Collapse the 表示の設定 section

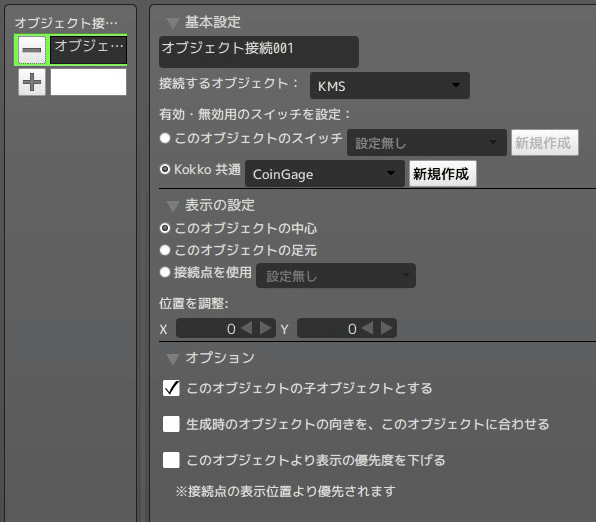coord(173,206)
